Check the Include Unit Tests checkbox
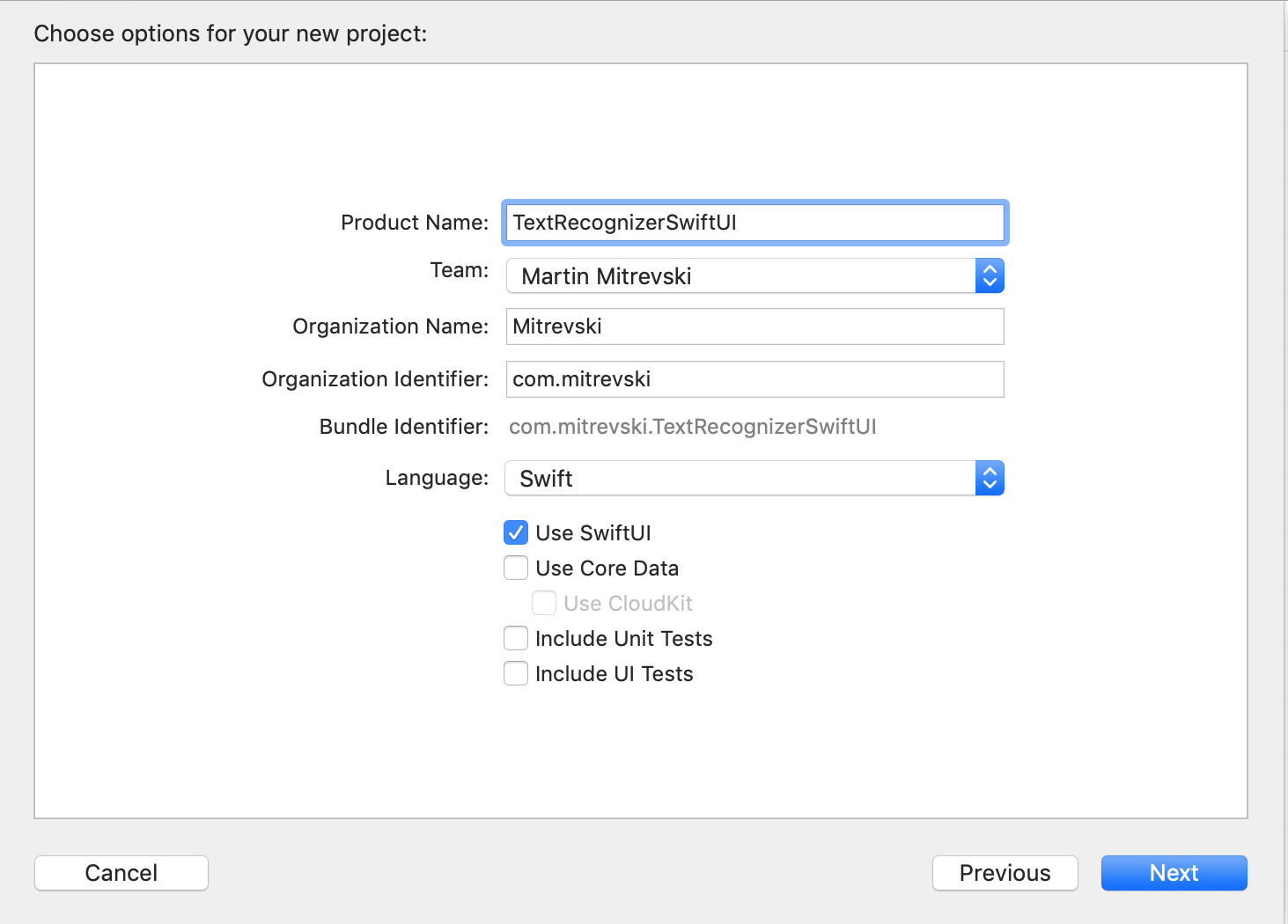 coord(516,638)
